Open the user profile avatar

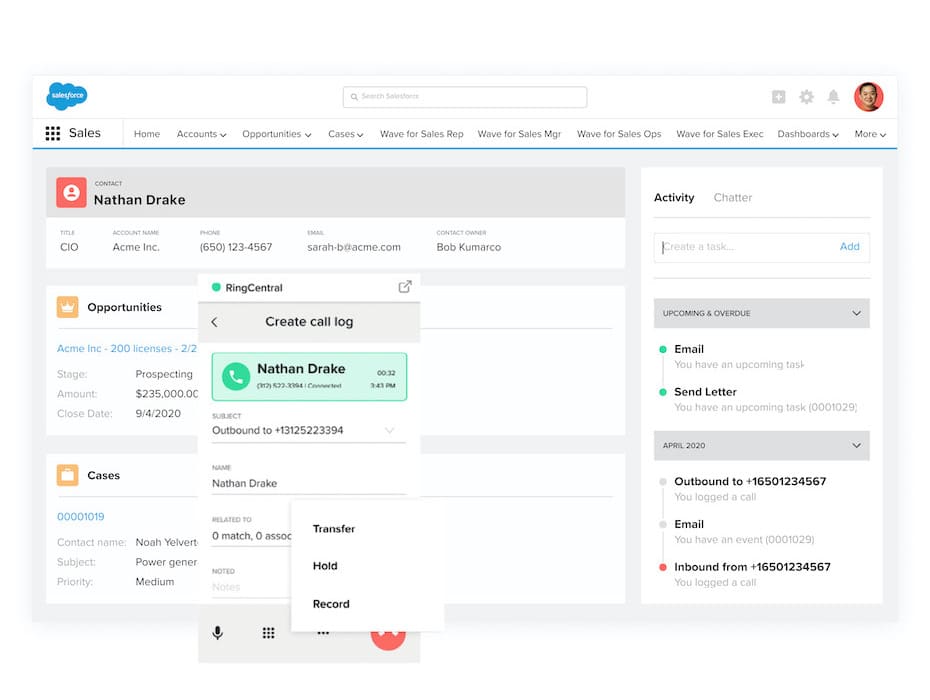(x=868, y=97)
